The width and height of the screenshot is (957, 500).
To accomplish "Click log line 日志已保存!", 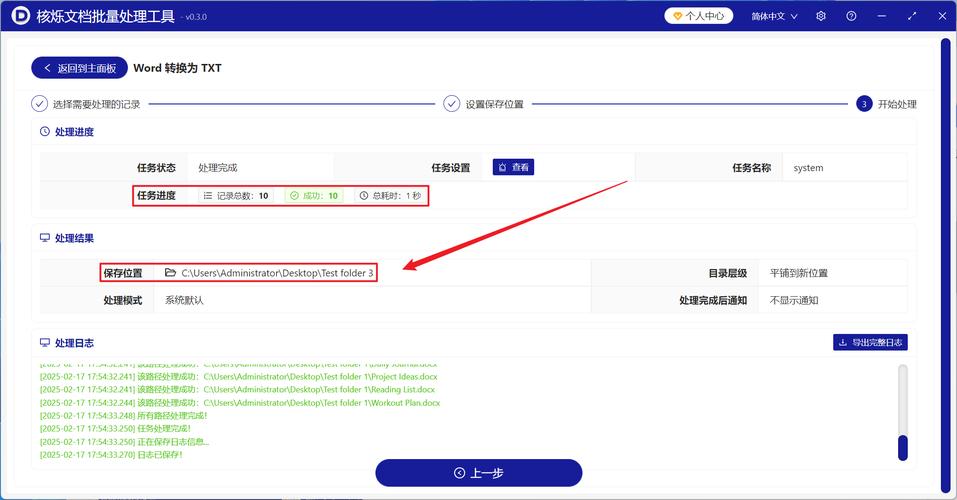I will (x=111, y=455).
